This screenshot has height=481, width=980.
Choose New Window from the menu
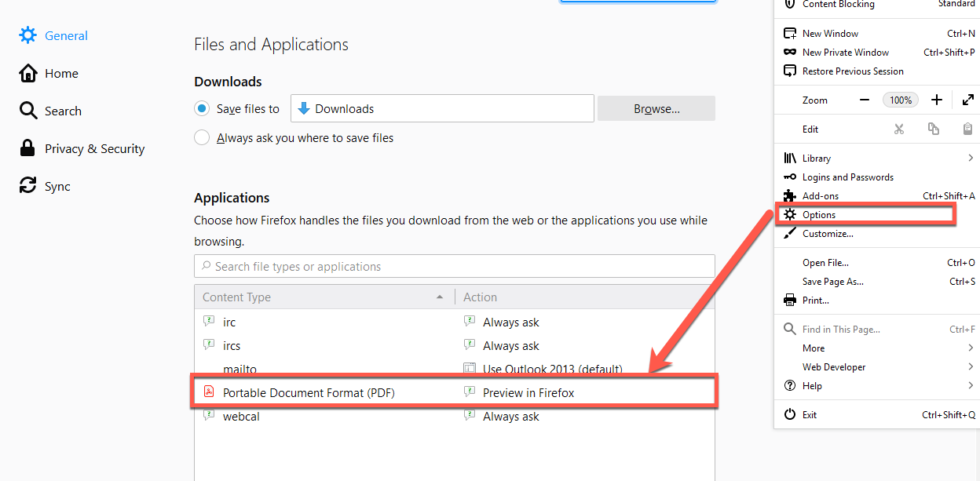pos(877,34)
